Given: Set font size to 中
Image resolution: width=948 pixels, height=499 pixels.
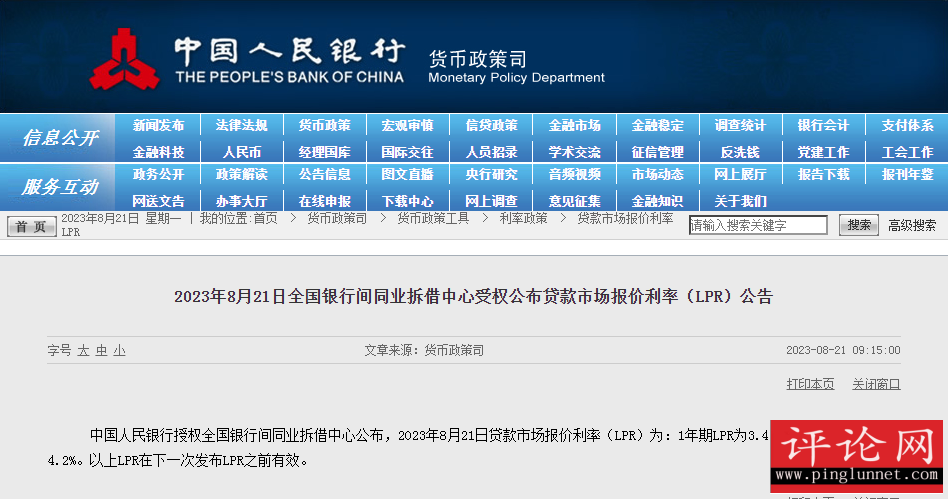Looking at the screenshot, I should coord(101,350).
